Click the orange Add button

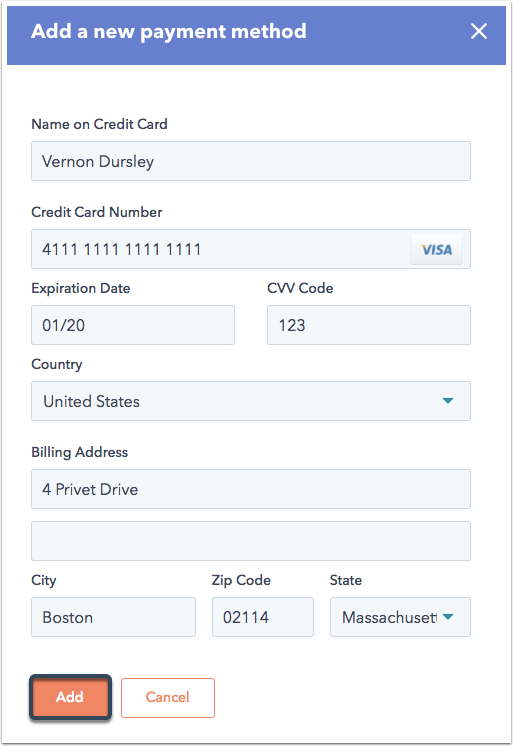pyautogui.click(x=70, y=697)
